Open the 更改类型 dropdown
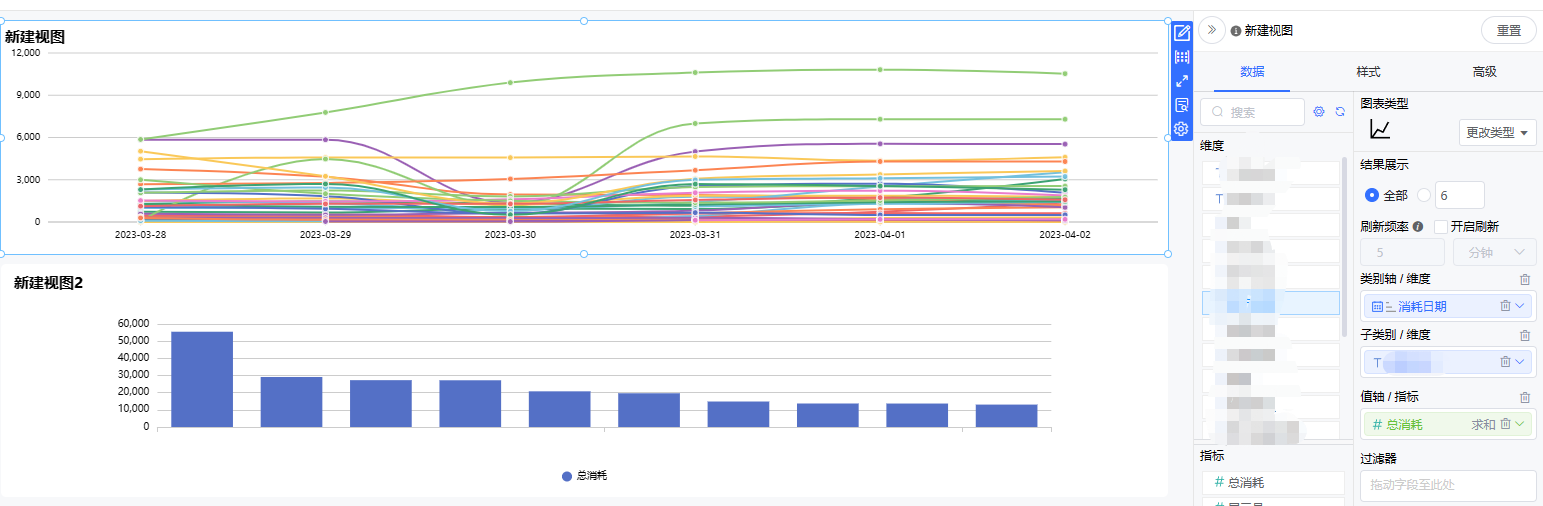This screenshot has width=1543, height=506. [x=1498, y=133]
